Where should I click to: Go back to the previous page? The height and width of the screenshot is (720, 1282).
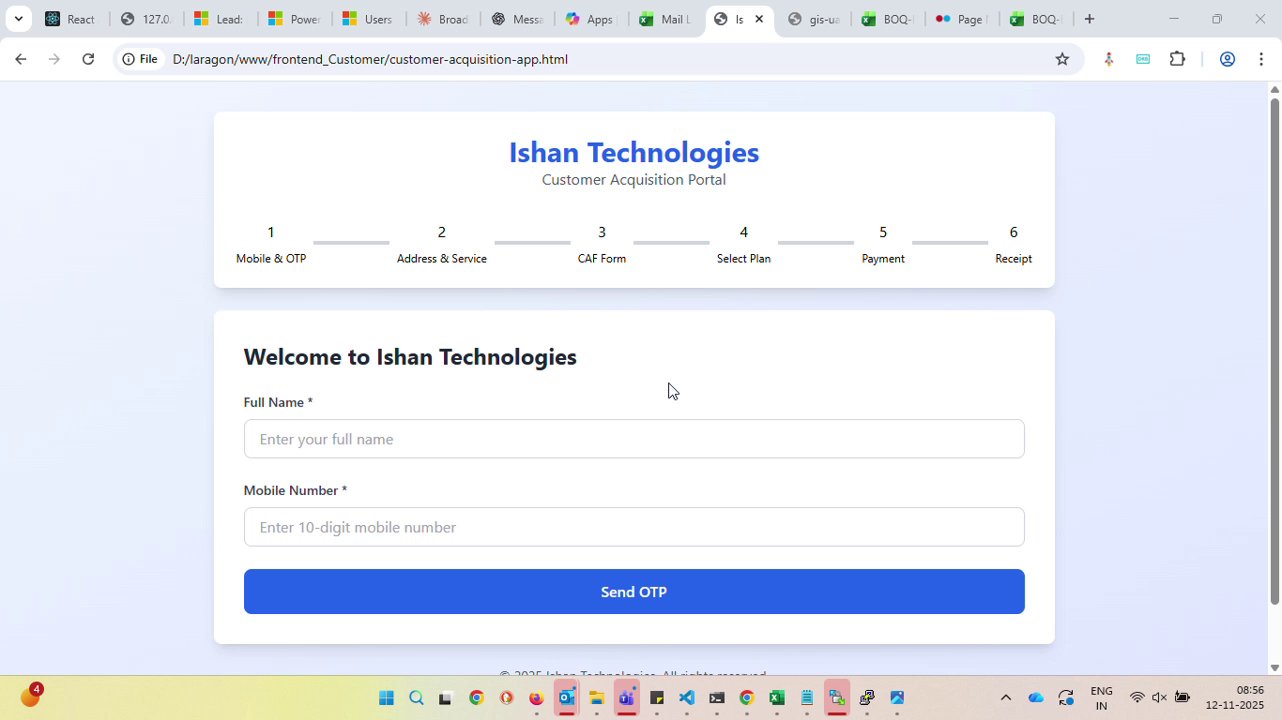coord(20,59)
